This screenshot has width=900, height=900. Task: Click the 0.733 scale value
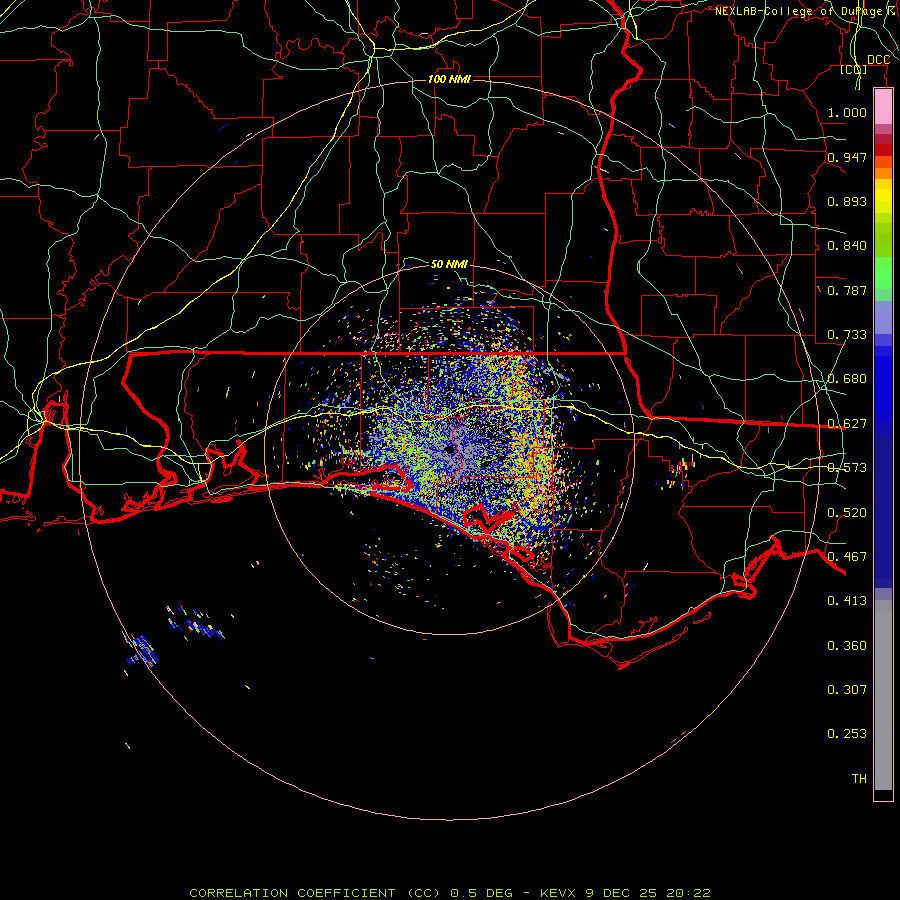tap(847, 334)
